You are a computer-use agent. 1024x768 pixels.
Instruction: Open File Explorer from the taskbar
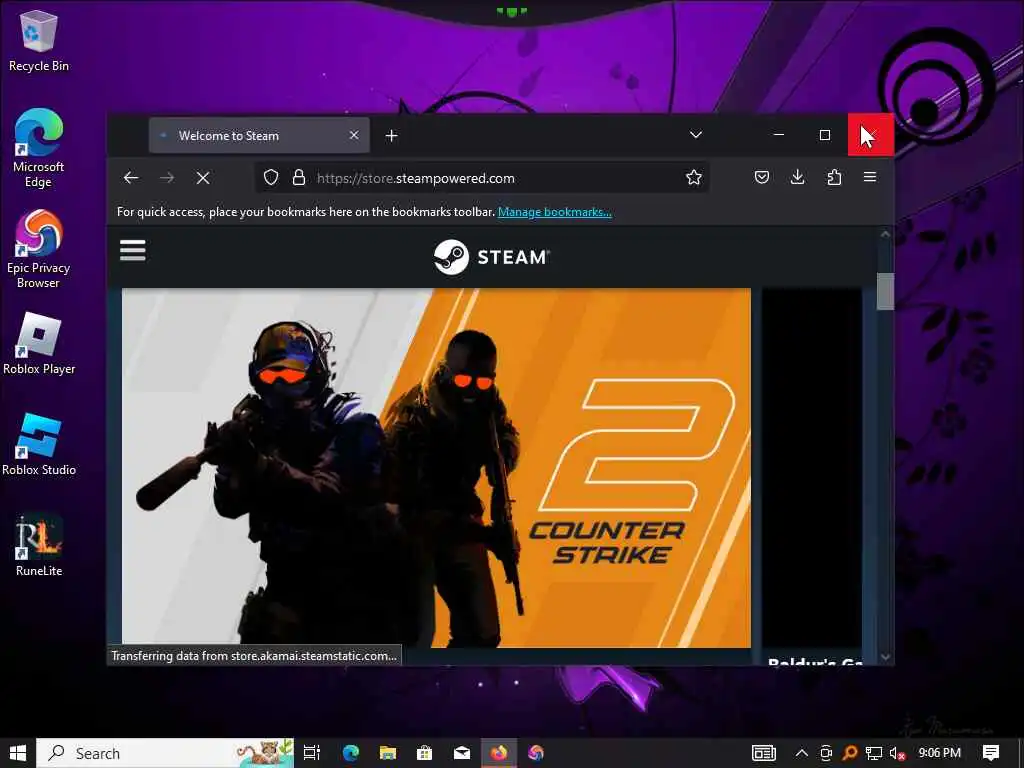[388, 753]
